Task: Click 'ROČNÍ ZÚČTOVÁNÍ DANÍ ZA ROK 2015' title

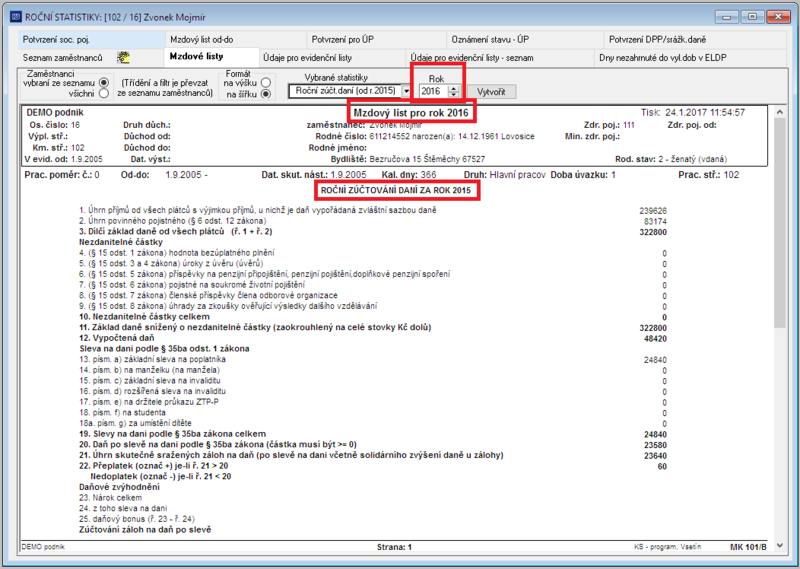Action: [x=396, y=190]
